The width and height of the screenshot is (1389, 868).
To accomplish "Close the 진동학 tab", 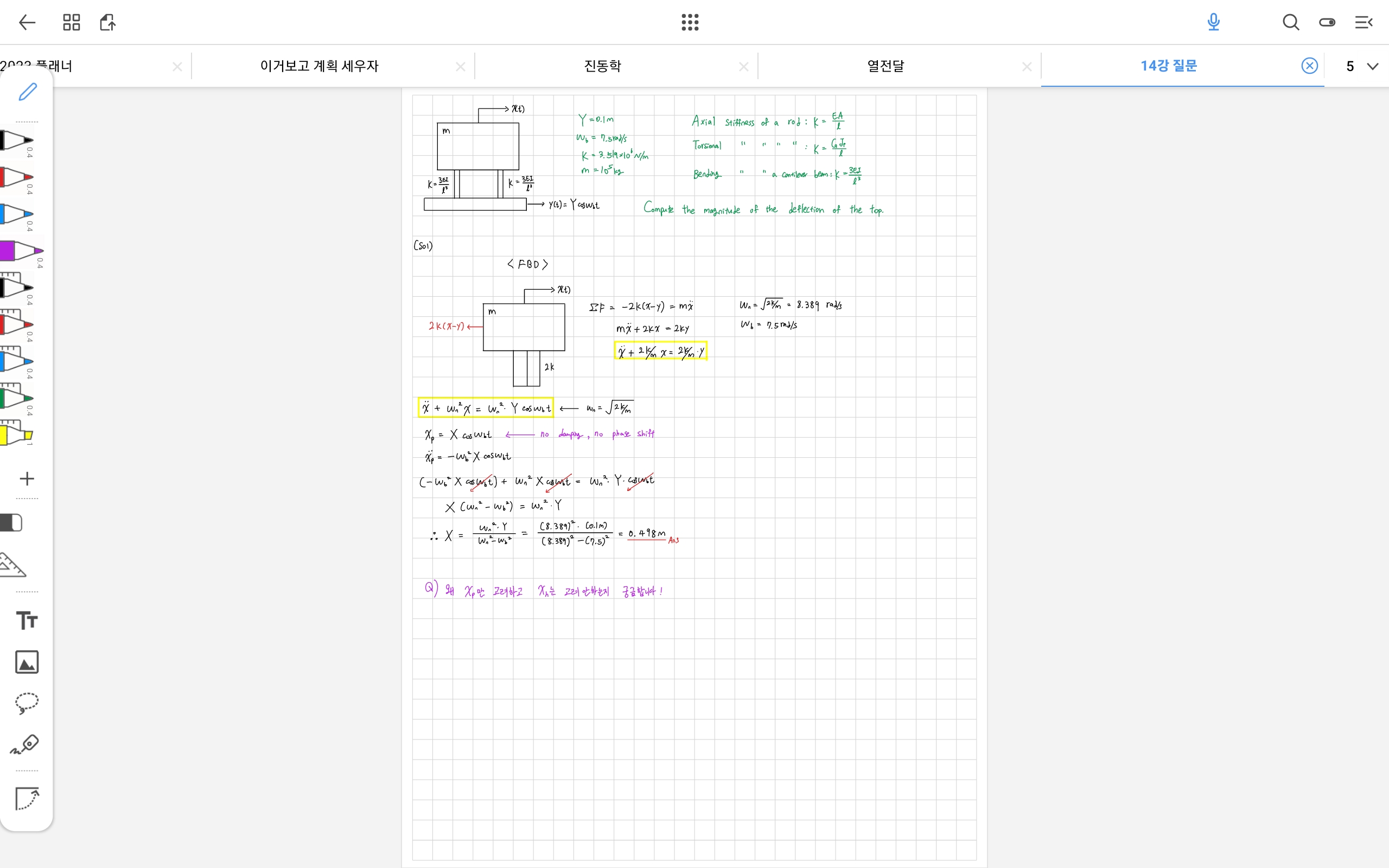I will coord(744,67).
